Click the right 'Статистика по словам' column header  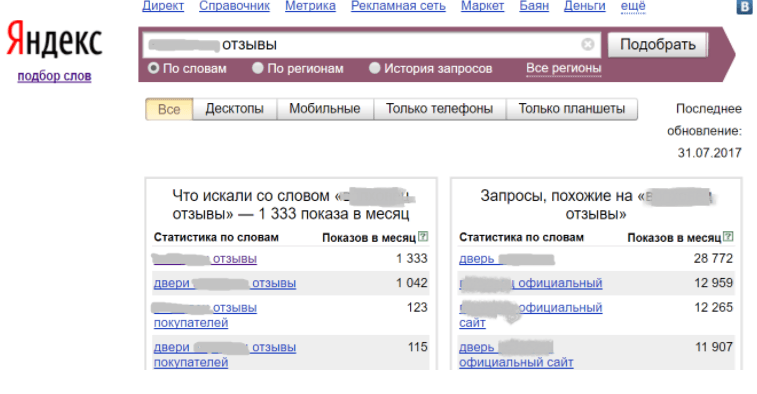pos(521,238)
